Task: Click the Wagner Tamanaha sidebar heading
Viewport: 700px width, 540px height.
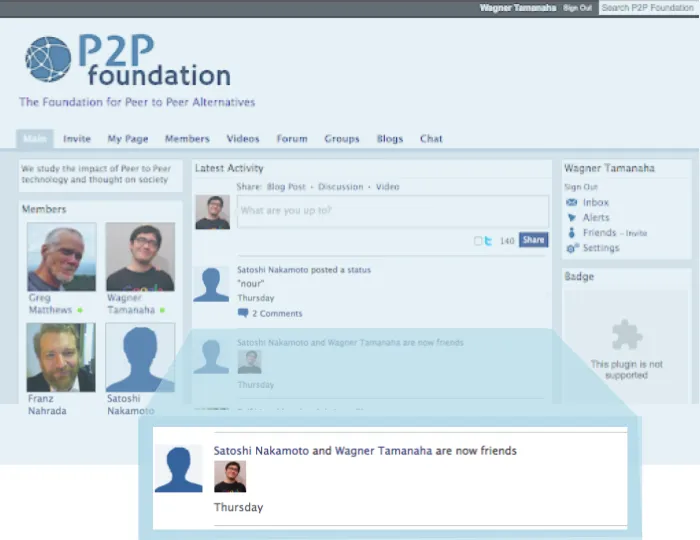Action: (x=609, y=168)
